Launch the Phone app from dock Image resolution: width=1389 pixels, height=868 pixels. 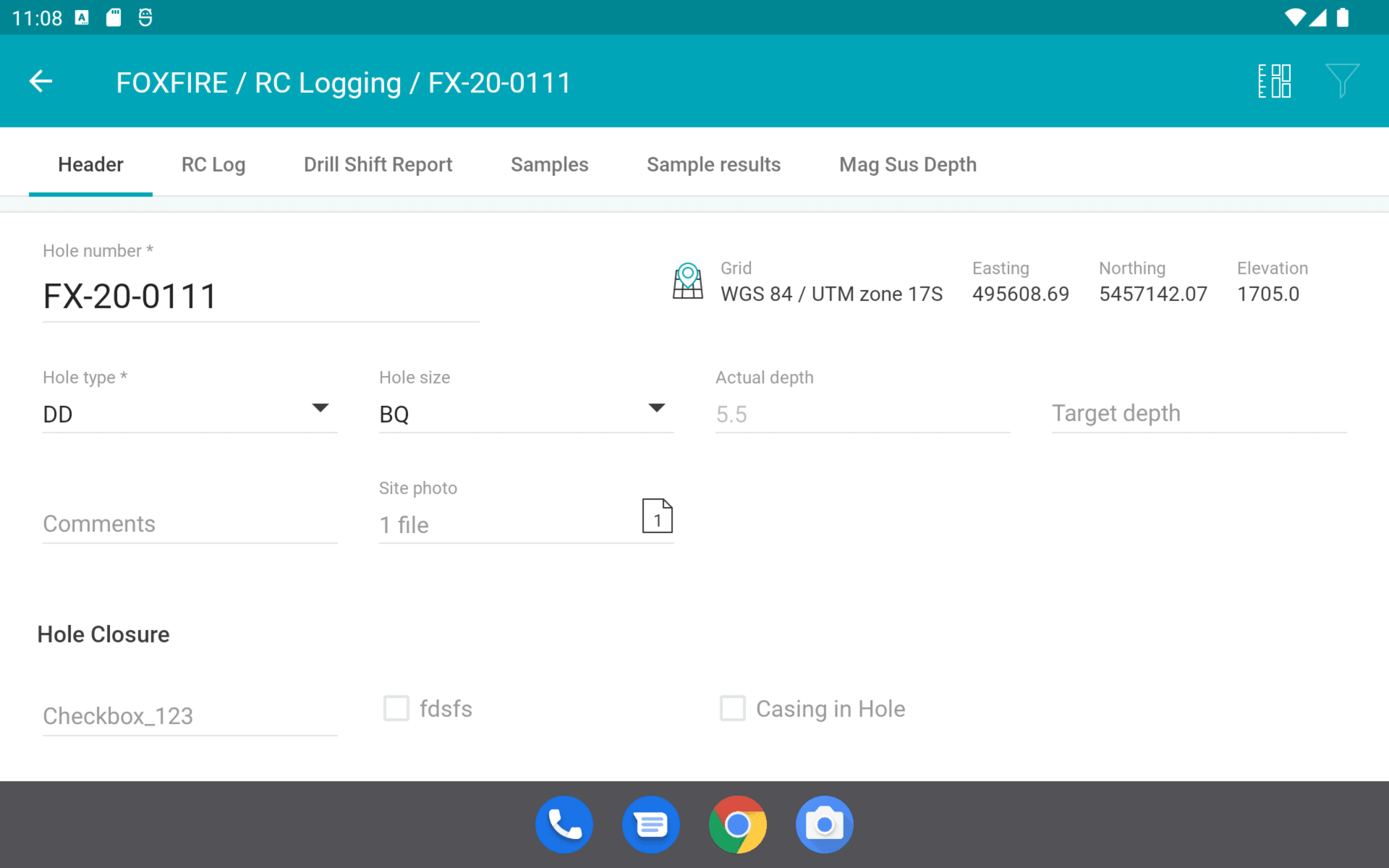(564, 825)
